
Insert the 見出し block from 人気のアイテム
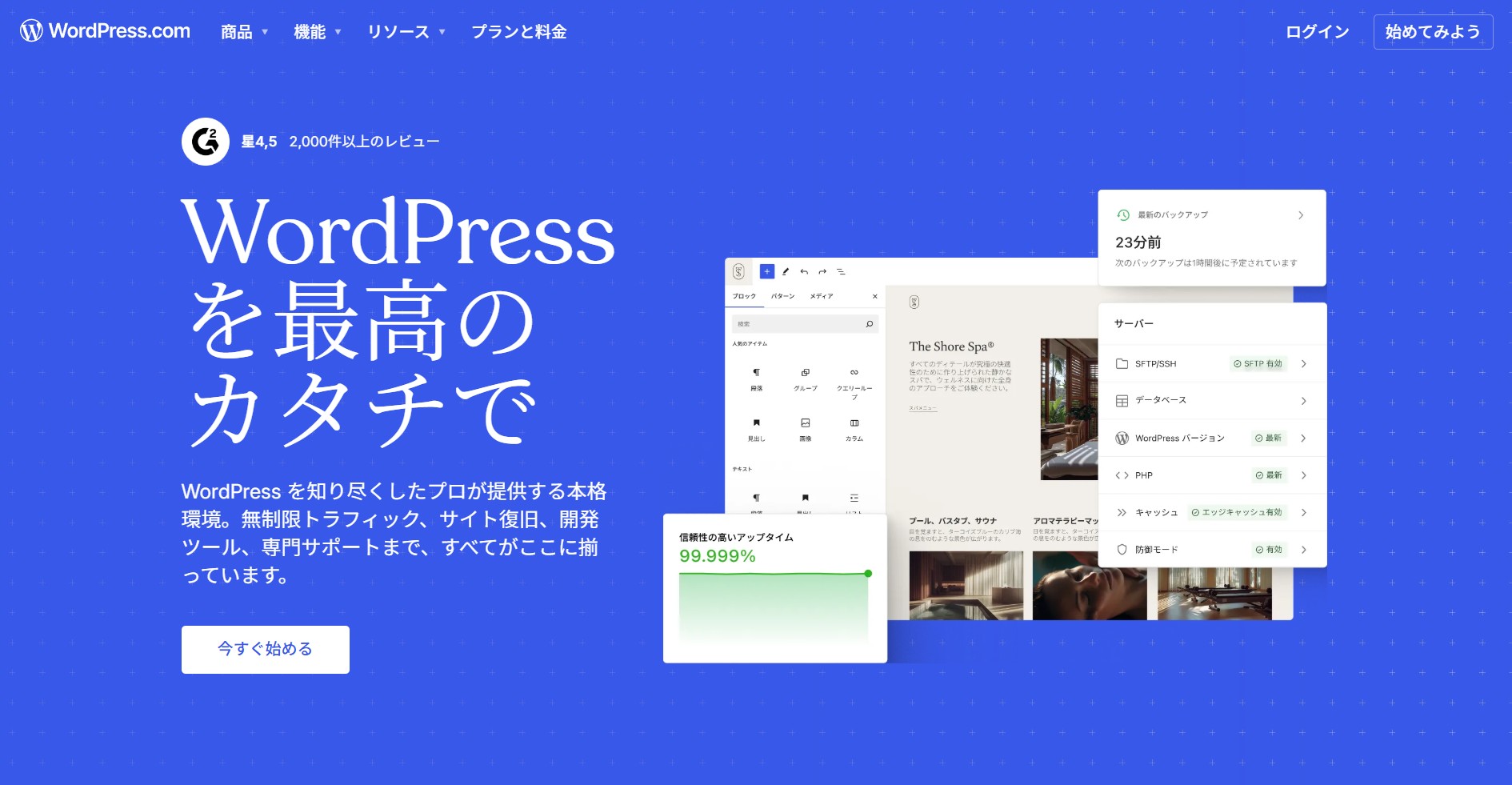click(756, 430)
